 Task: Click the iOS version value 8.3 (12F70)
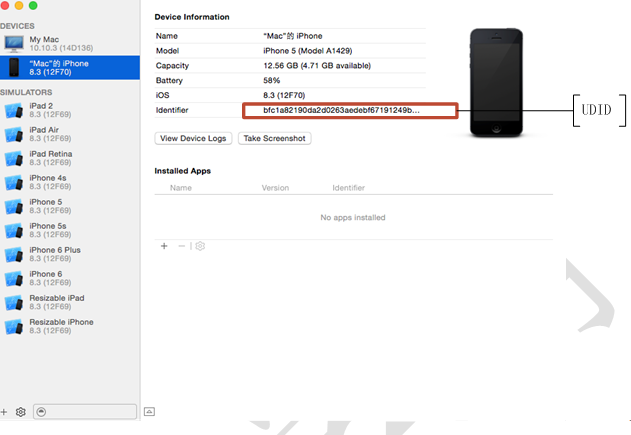[x=284, y=95]
